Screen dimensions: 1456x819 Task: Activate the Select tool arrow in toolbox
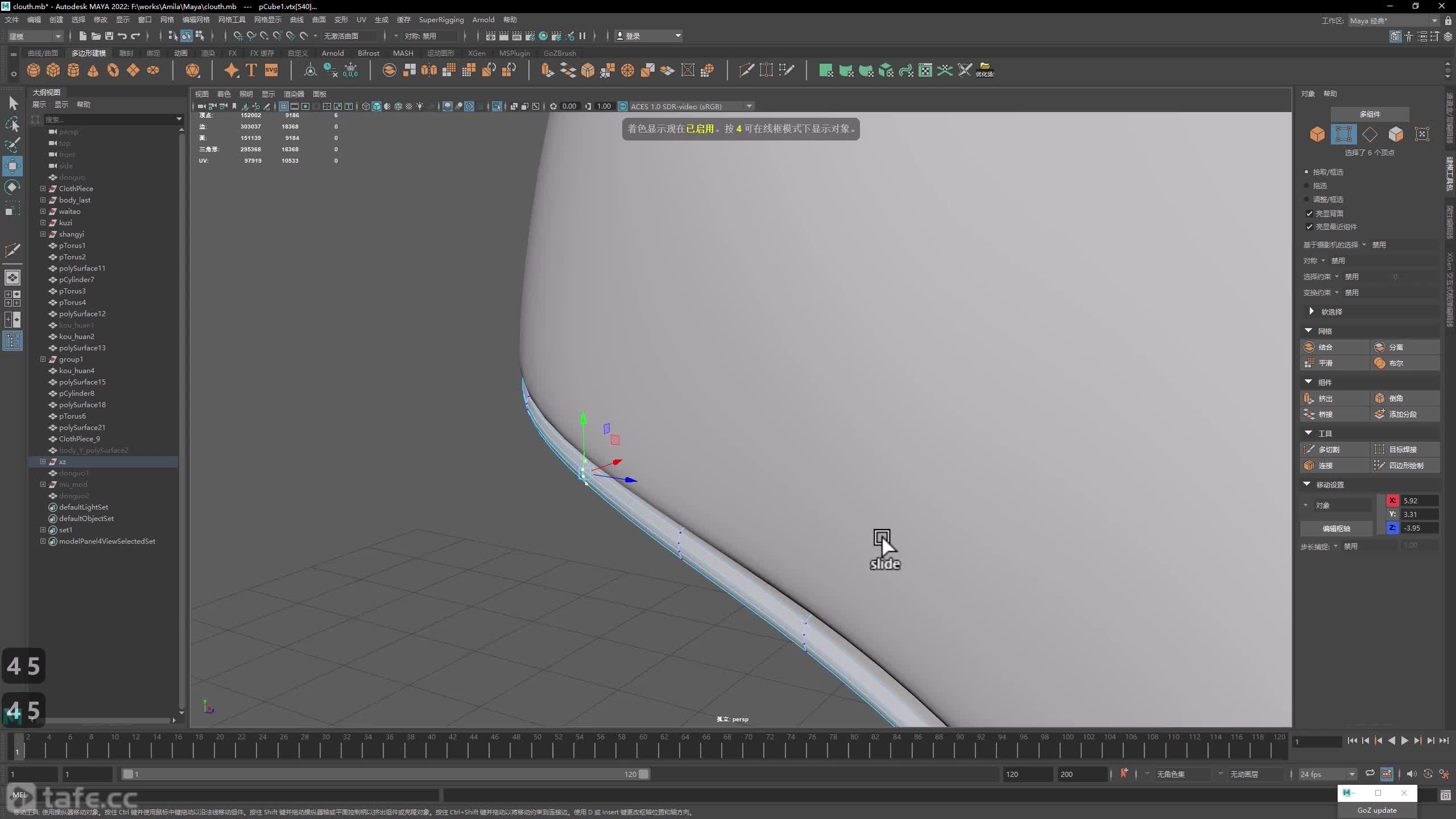tap(13, 103)
